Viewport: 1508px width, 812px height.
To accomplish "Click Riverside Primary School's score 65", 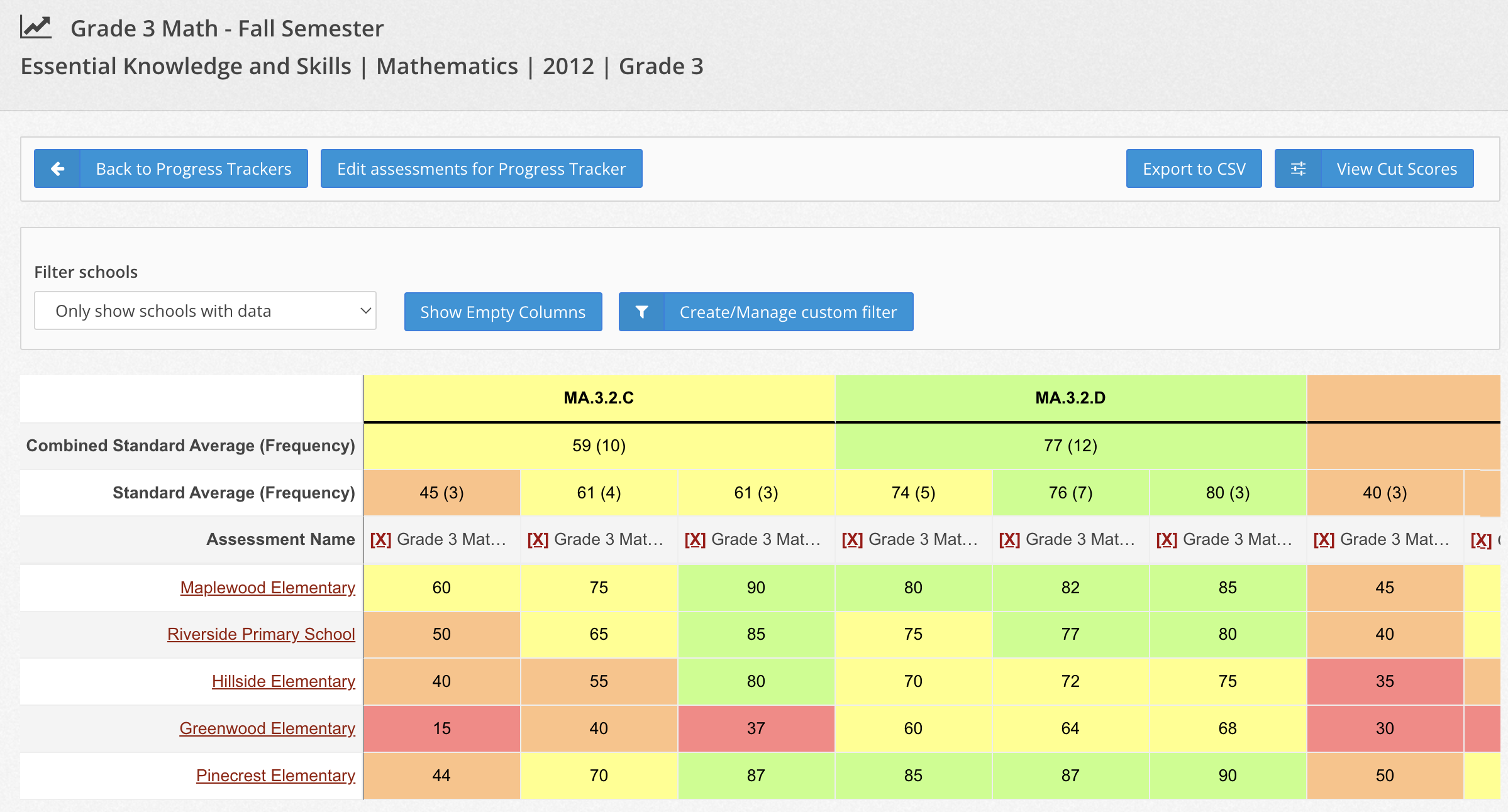I will [599, 634].
